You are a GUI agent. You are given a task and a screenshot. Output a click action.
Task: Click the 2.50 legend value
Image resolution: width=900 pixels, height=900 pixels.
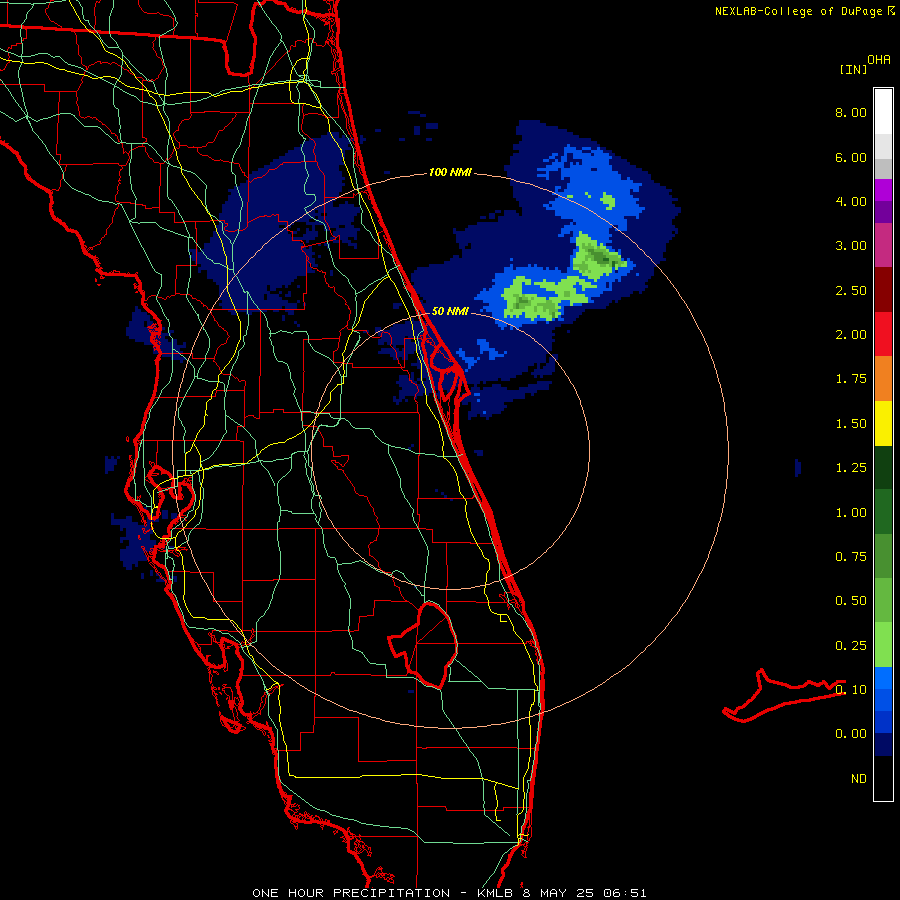point(851,290)
